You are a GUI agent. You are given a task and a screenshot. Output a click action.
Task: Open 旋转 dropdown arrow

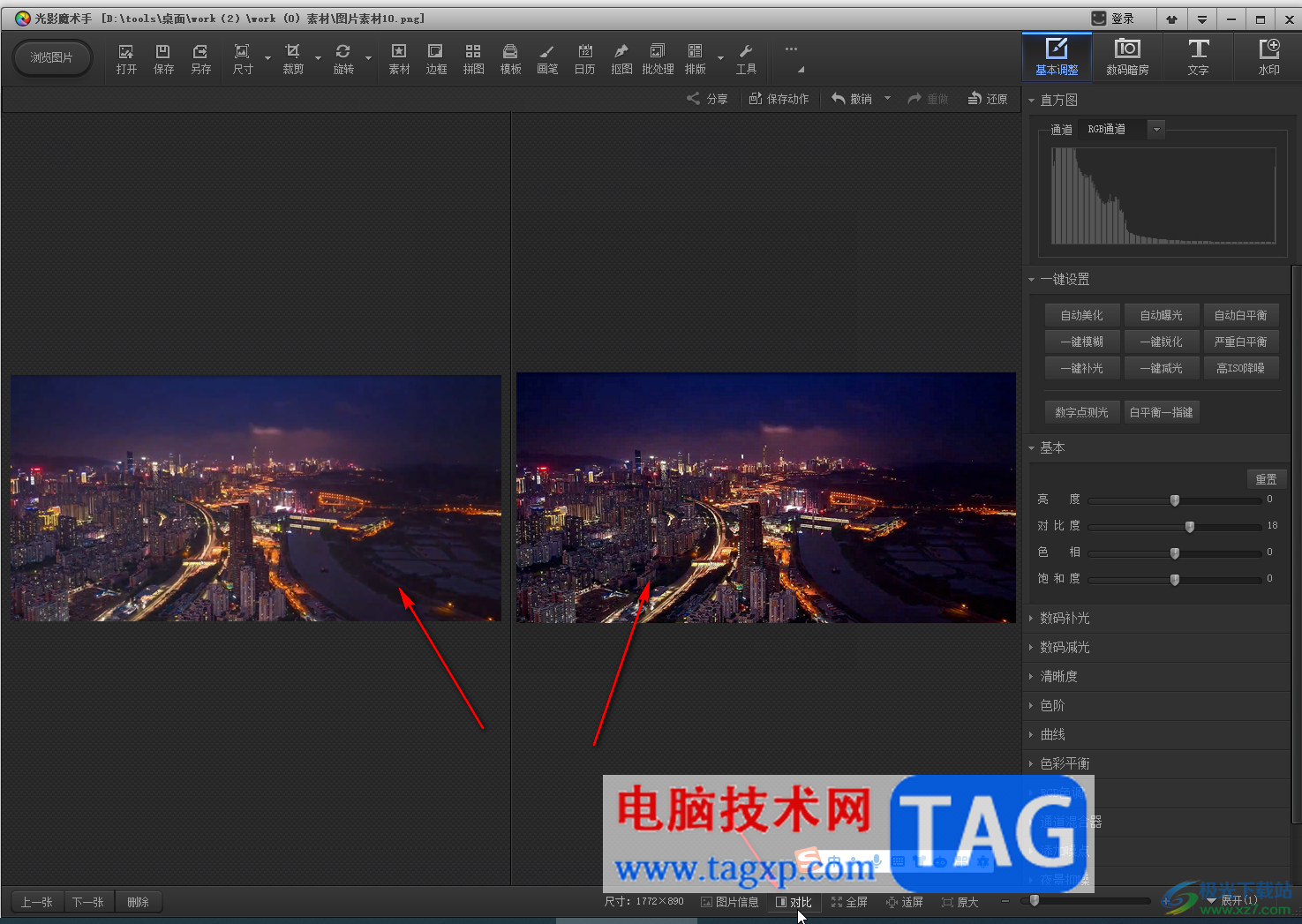368,59
